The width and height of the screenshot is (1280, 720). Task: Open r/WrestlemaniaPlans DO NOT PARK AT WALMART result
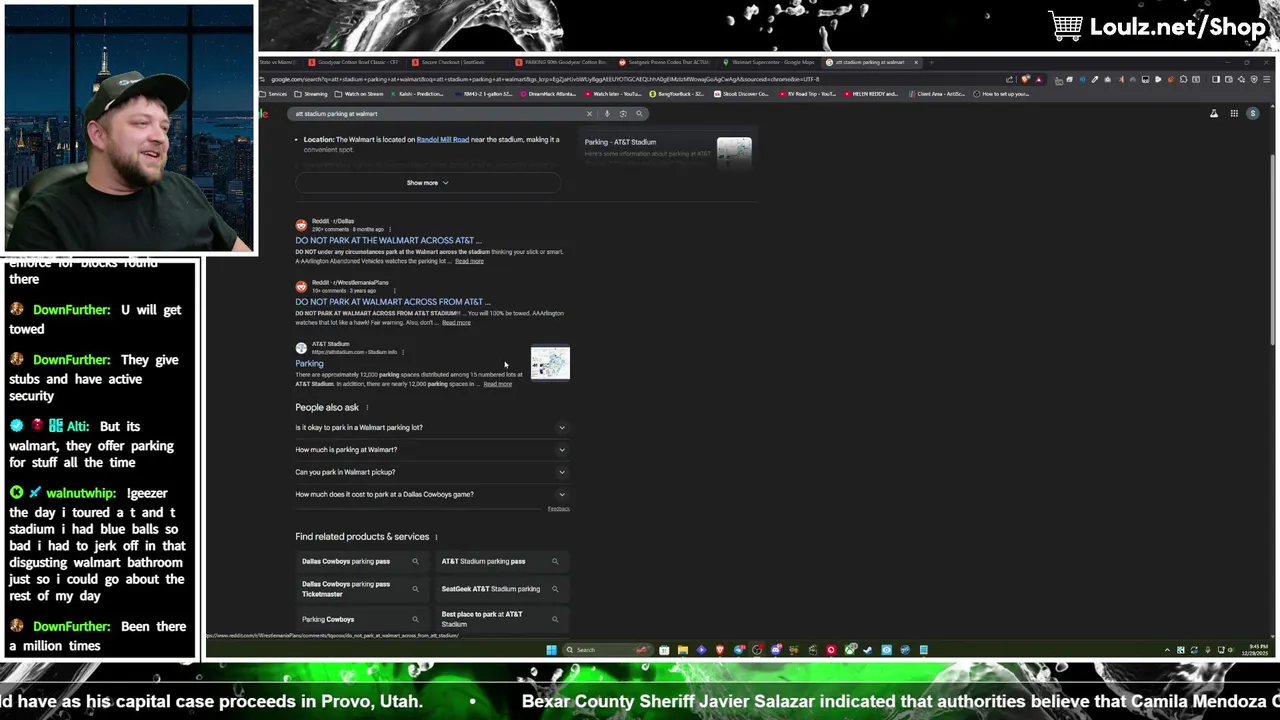coord(392,301)
